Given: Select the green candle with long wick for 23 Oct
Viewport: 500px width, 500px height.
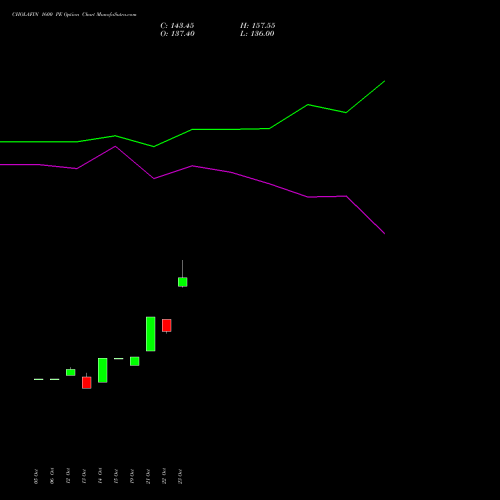Looking at the screenshot, I should click(183, 282).
